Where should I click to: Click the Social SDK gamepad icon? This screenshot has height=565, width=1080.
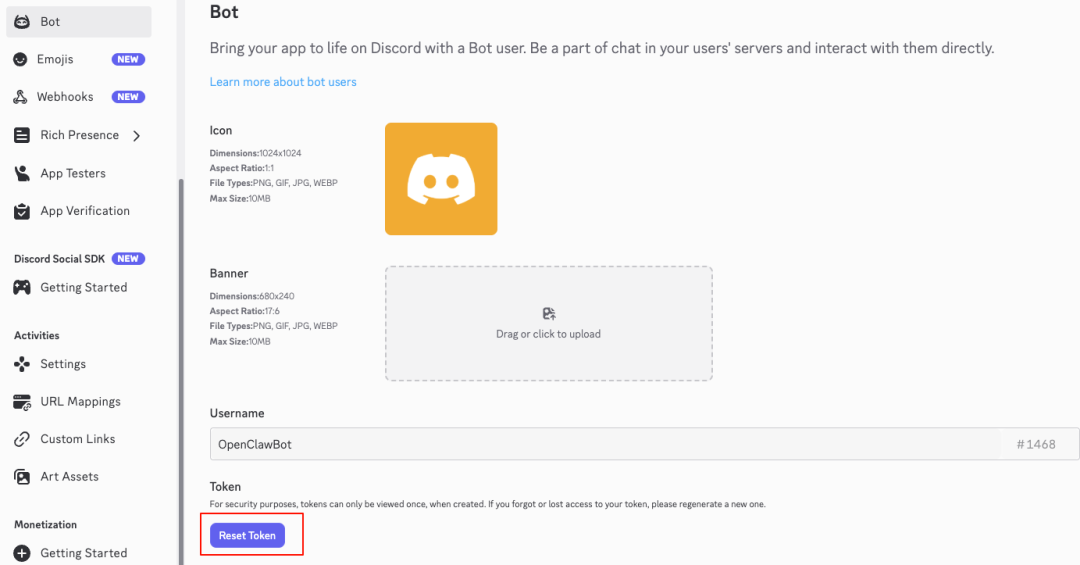click(21, 287)
